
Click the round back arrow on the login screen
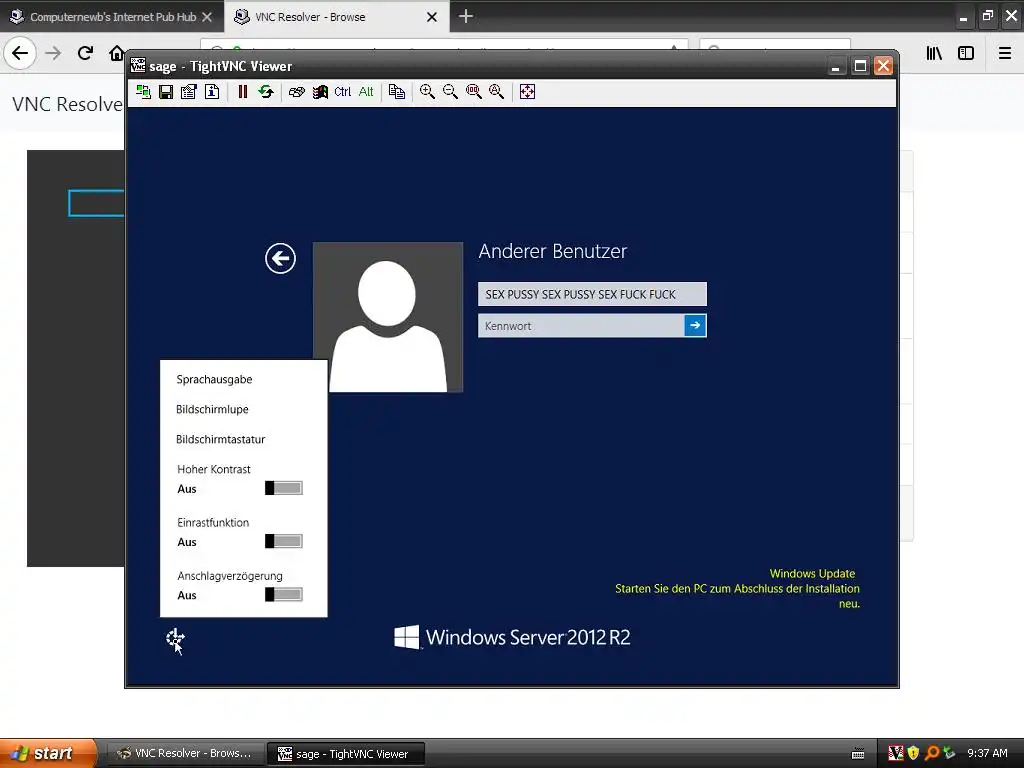280,259
